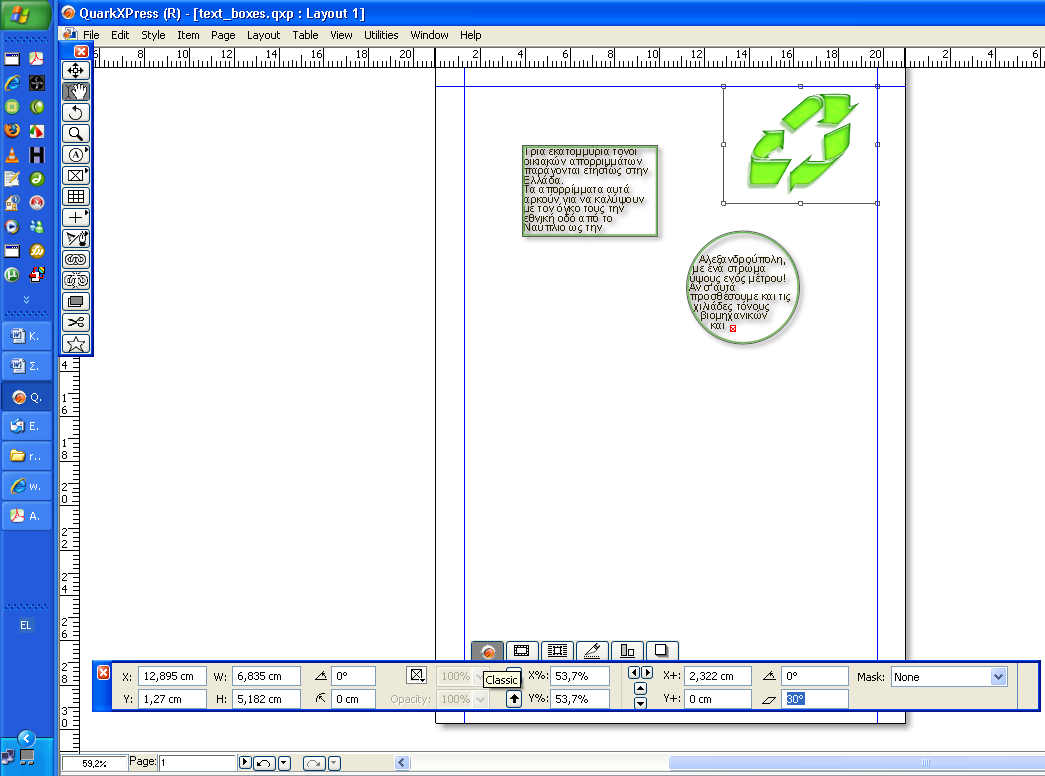The height and width of the screenshot is (776, 1045).
Task: Select the Scissors tool
Action: click(75, 323)
